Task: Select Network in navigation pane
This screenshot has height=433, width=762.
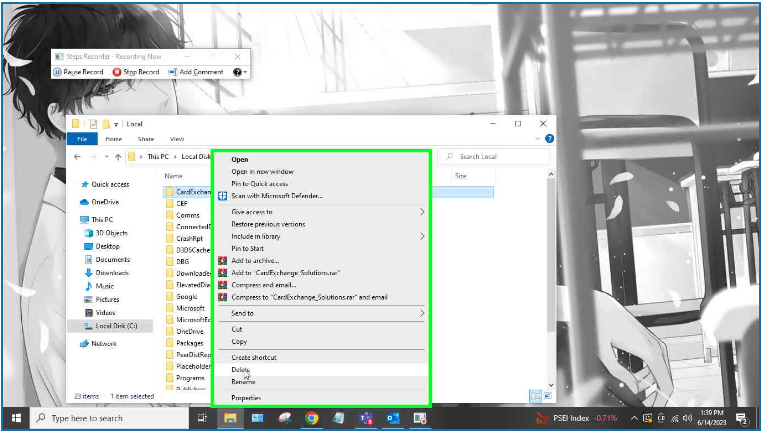Action: (x=98, y=344)
